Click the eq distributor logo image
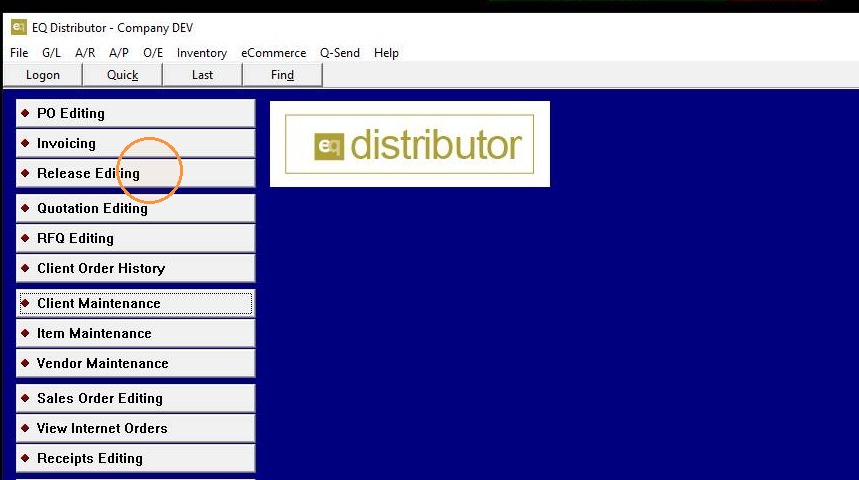859x480 pixels. click(x=410, y=144)
